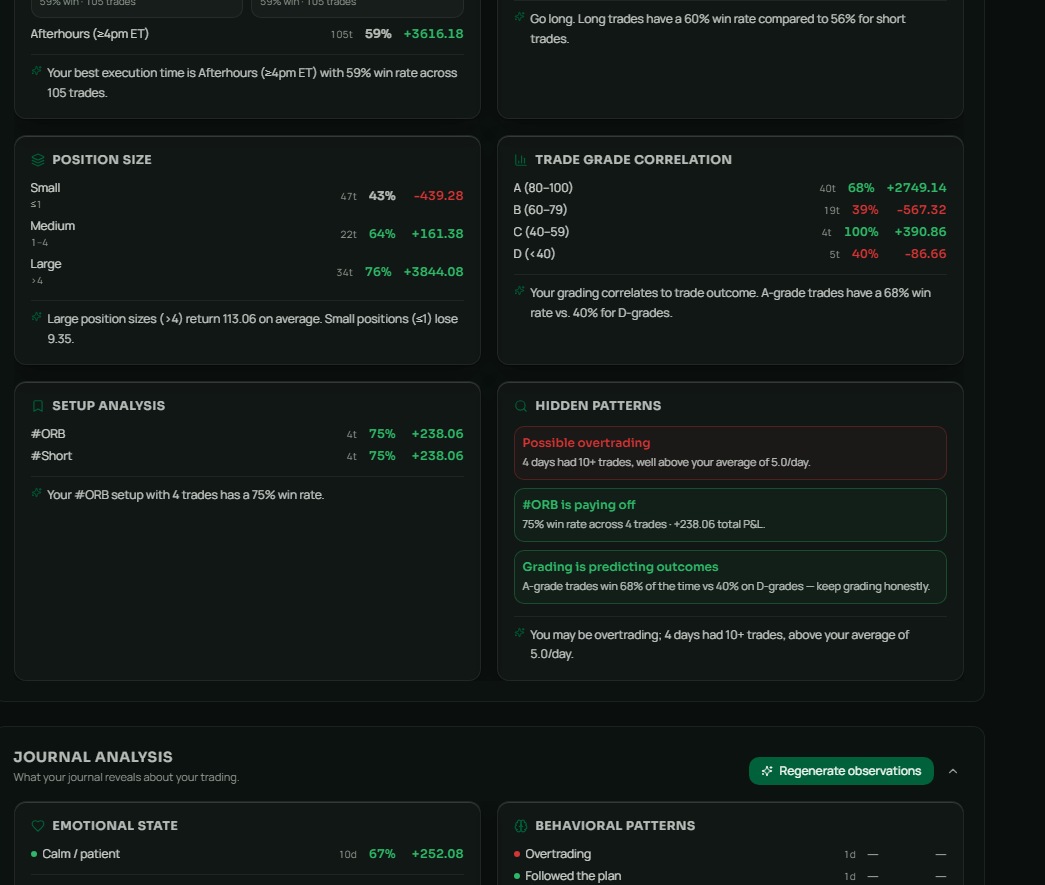Click the Calm / patient emotional state row
Screen dimensions: 1045x885
247,854
